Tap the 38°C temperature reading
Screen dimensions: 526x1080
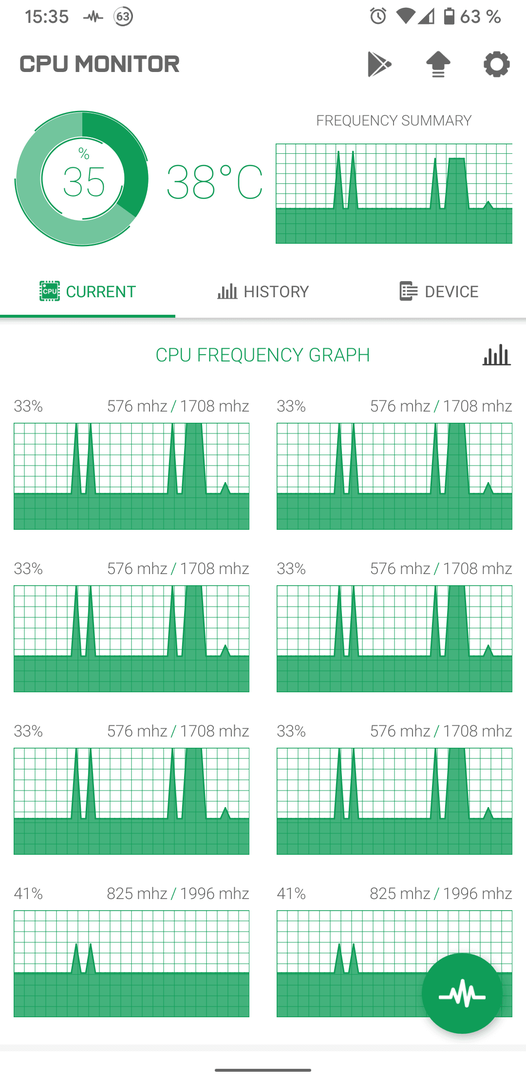215,182
